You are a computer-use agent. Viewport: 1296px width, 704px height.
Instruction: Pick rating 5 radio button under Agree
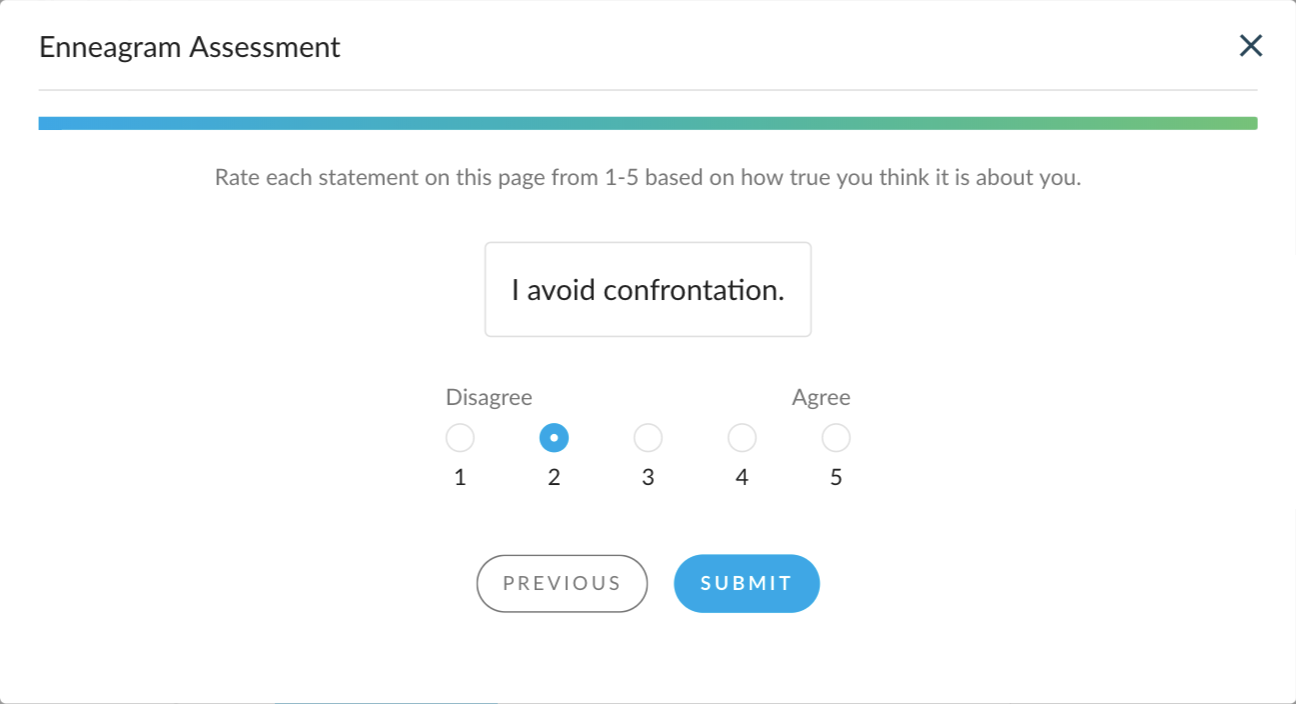click(x=836, y=438)
